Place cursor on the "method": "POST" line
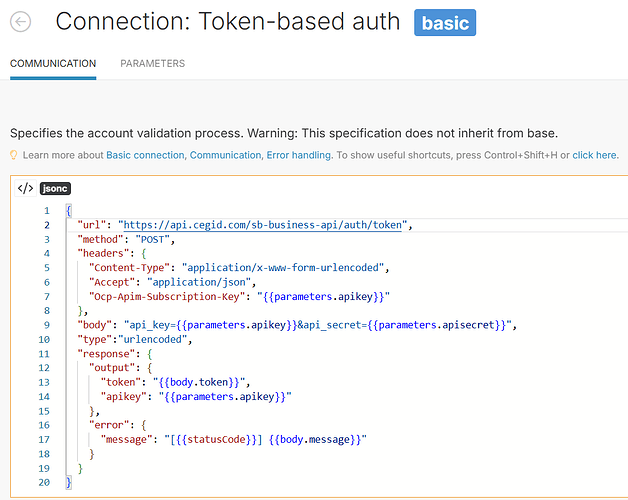The height and width of the screenshot is (500, 628). coord(126,240)
